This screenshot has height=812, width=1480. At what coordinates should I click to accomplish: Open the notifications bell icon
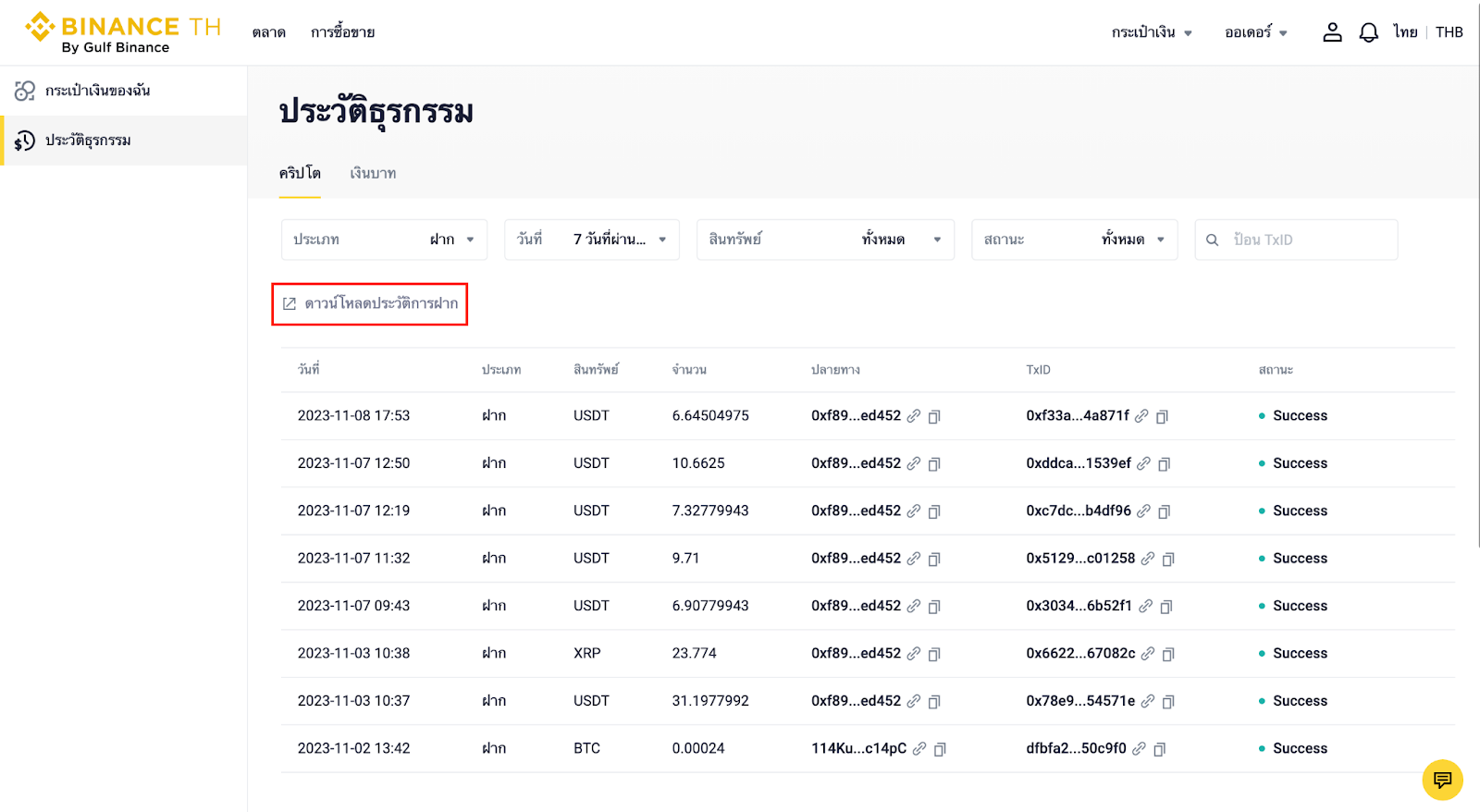click(x=1368, y=32)
